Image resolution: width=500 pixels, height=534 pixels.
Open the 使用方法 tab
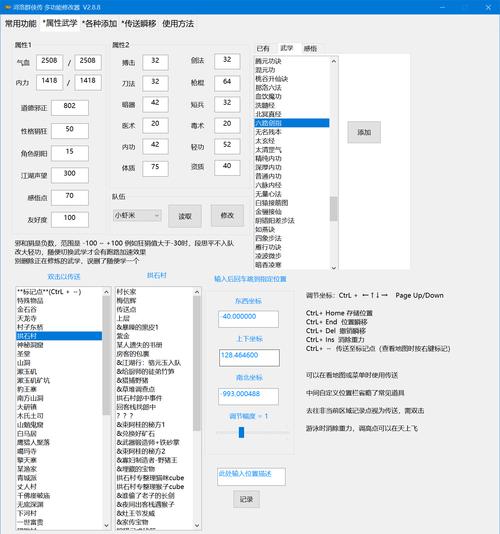pos(178,23)
